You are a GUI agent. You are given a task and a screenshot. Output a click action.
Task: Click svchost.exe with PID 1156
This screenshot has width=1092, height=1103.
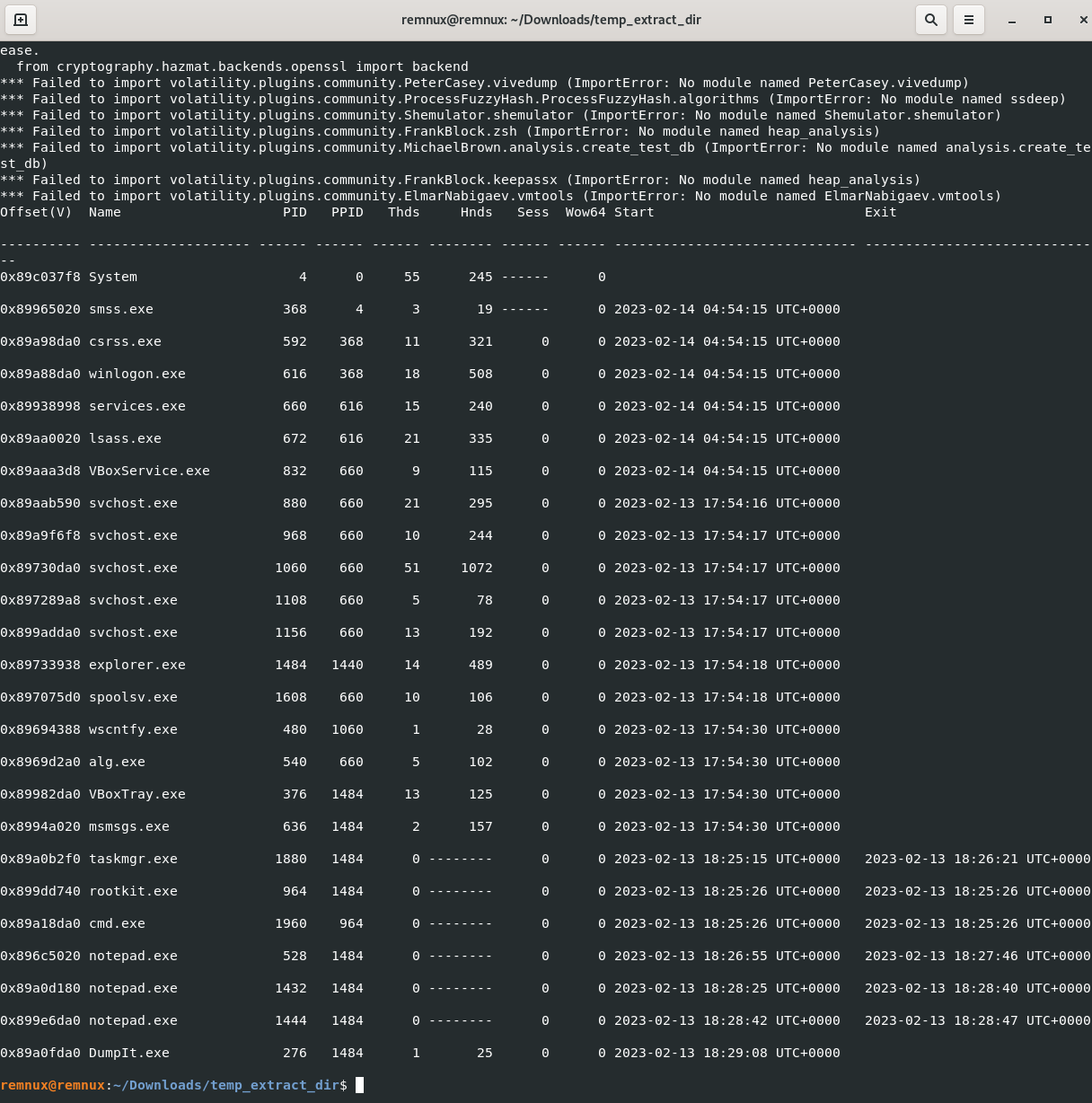pyautogui.click(x=133, y=632)
